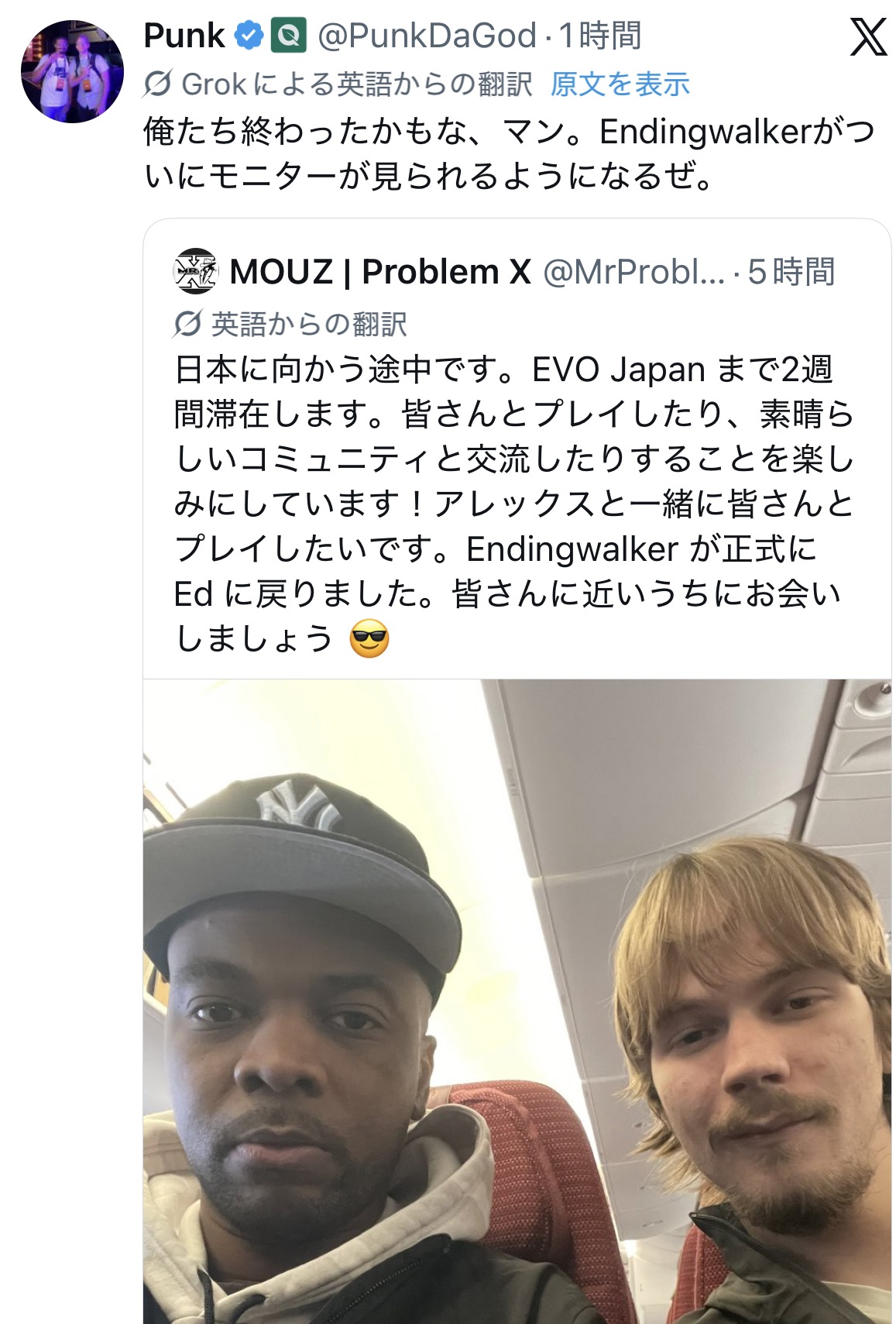Tap the X logo in top corner
Viewport: 896px width, 1324px height.
[868, 36]
